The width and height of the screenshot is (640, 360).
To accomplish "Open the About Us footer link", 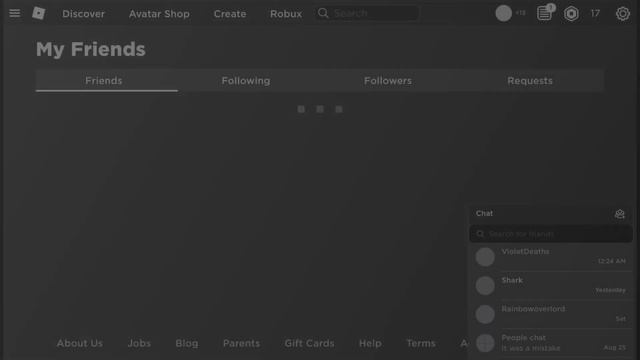I will [80, 343].
